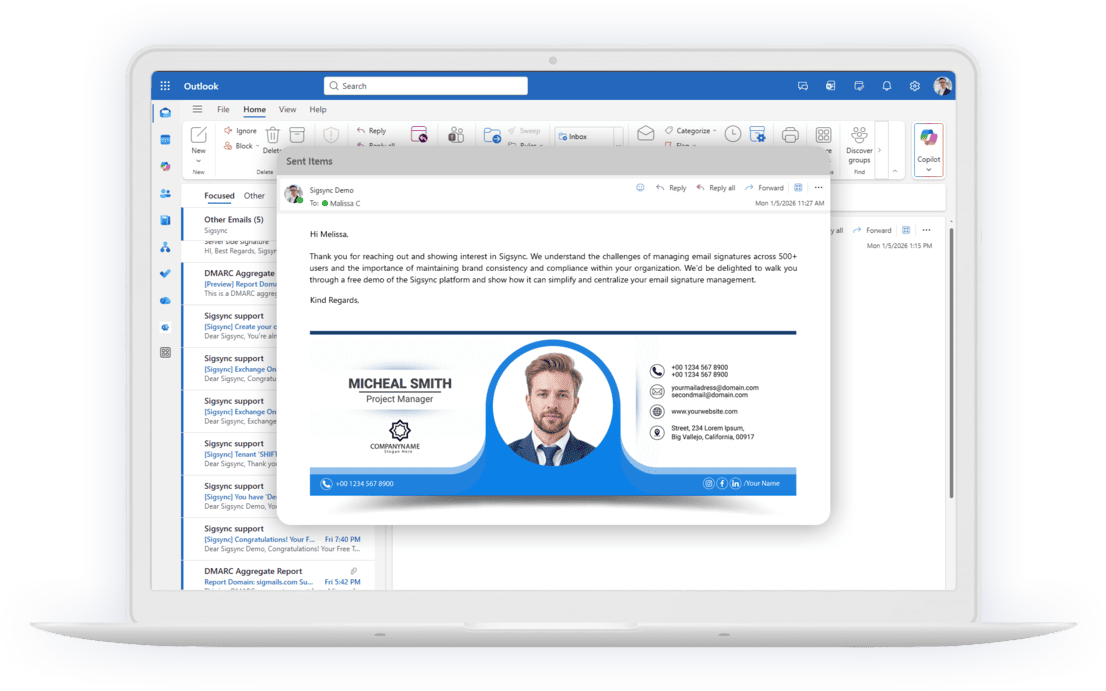Click the Move to folder icon in ribbon
Image resolution: width=1106 pixels, height=691 pixels.
coord(492,135)
